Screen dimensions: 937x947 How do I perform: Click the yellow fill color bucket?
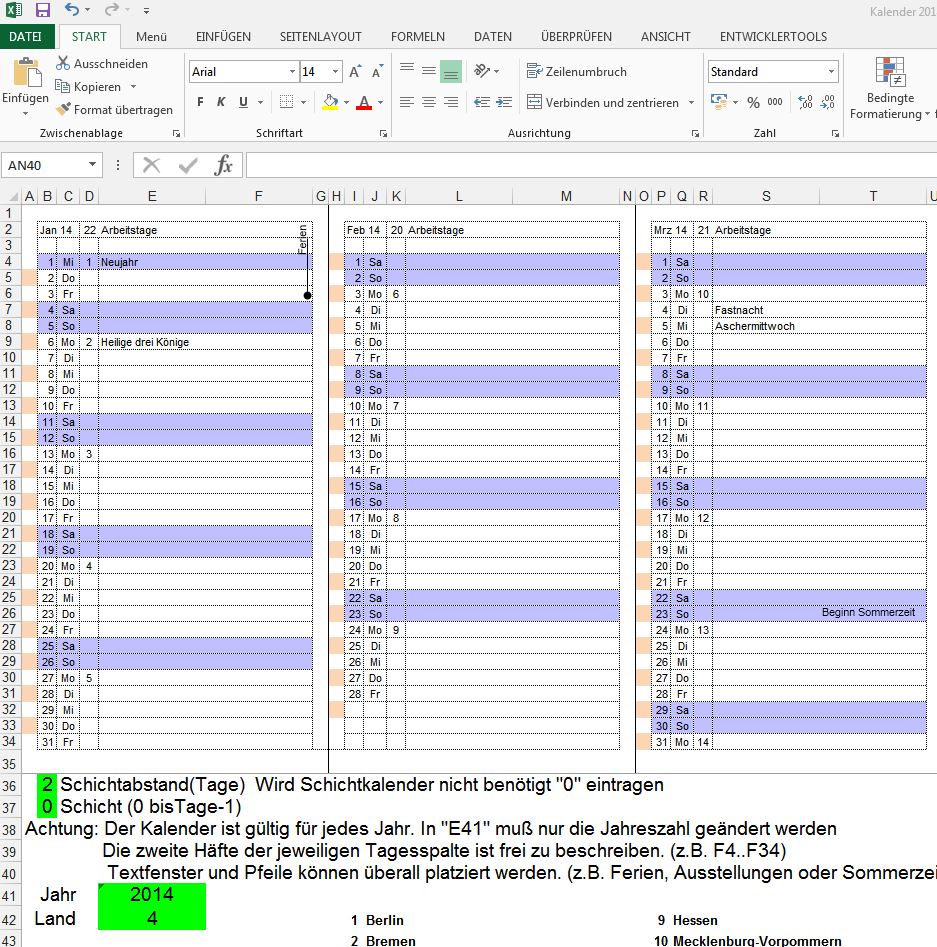(330, 102)
